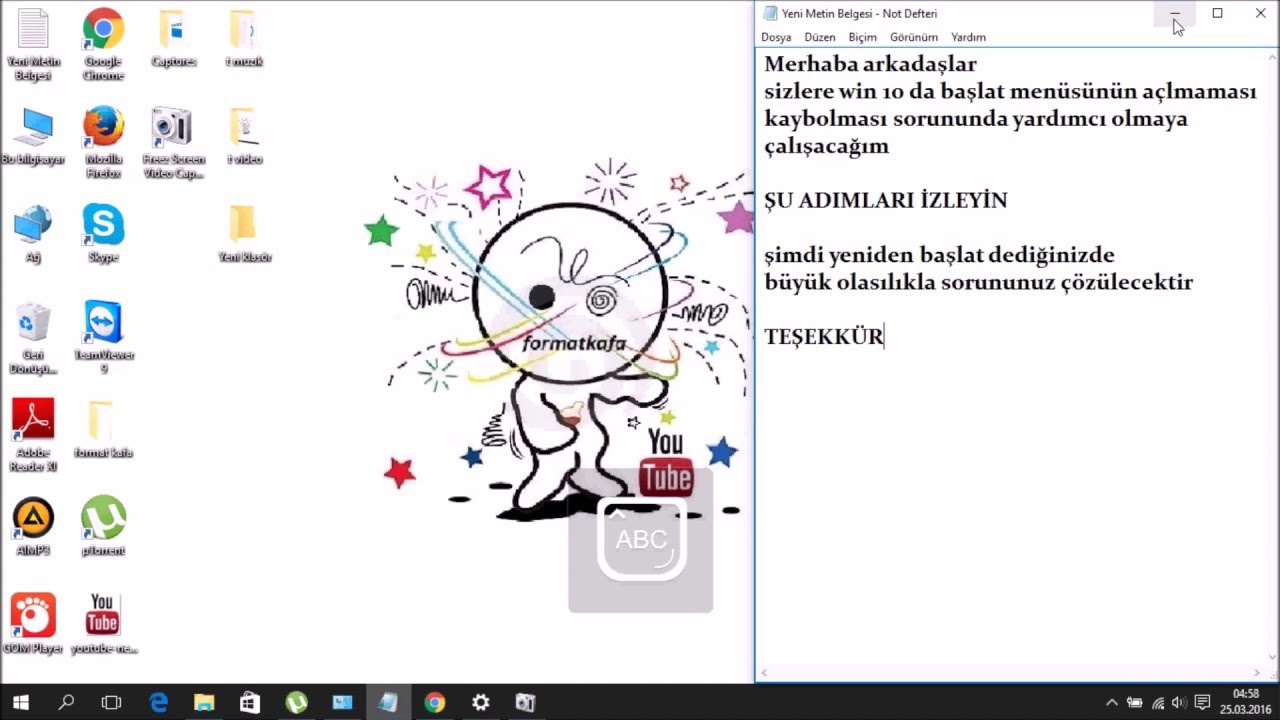The height and width of the screenshot is (720, 1280).
Task: Click the volume icon in system tray
Action: click(1179, 703)
